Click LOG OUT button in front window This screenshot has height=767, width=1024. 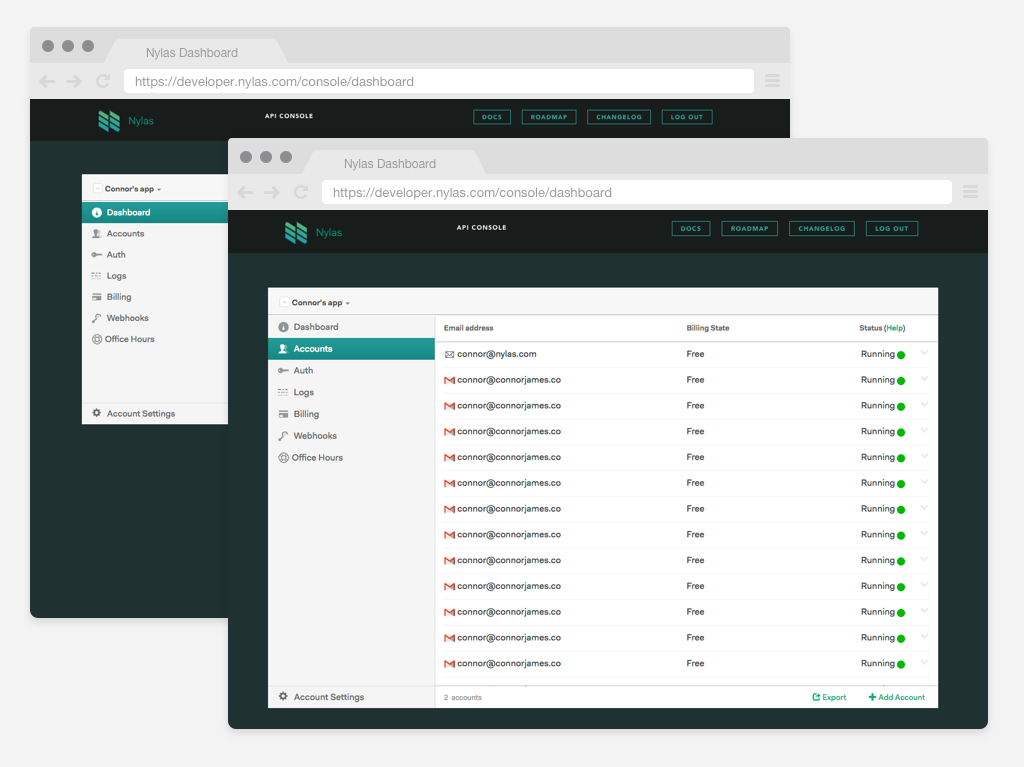[x=891, y=229]
